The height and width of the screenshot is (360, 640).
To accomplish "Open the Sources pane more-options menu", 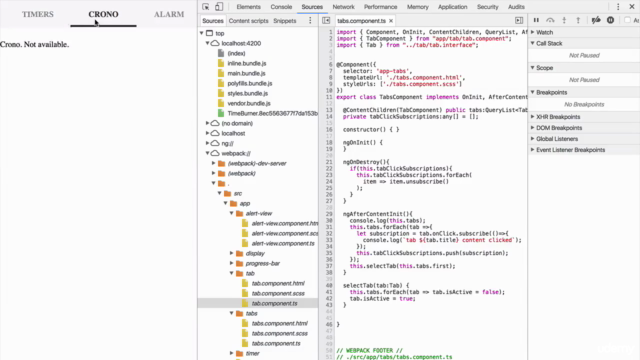I will (x=310, y=20).
